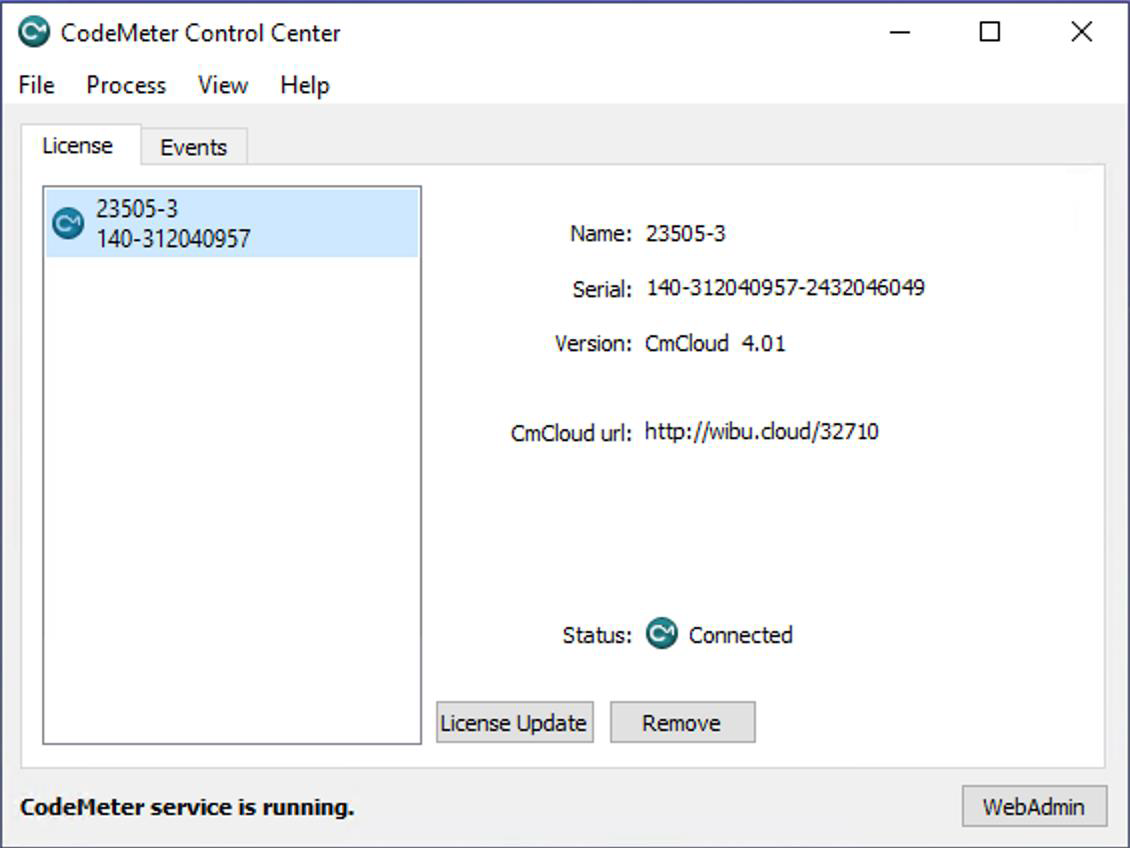Click the "CodeMeter service is running" status text
Image resolution: width=1130 pixels, height=848 pixels.
(x=187, y=806)
